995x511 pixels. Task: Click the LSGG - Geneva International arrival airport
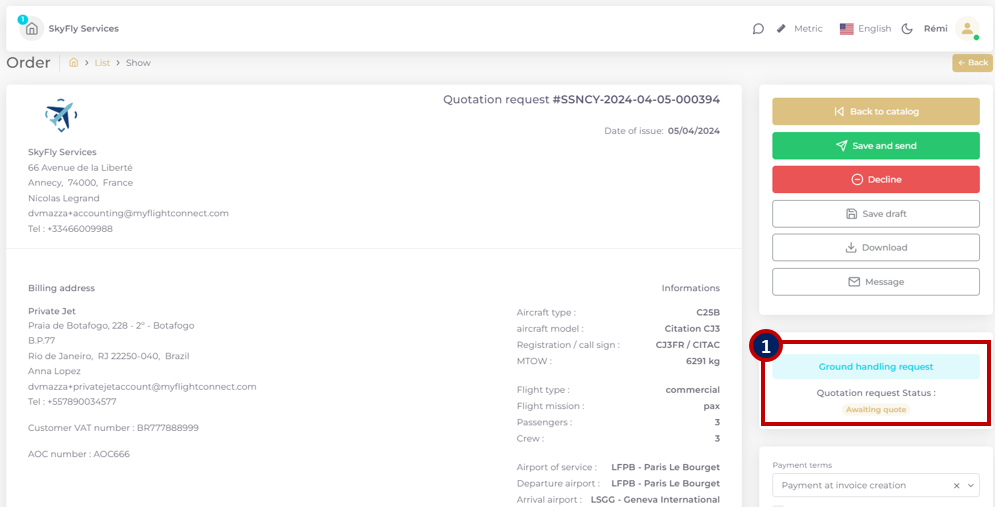(x=655, y=500)
